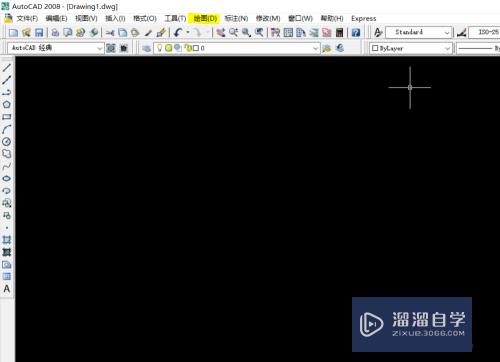Select the Gradient fill tool
Image resolution: width=500 pixels, height=362 pixels.
(7, 252)
